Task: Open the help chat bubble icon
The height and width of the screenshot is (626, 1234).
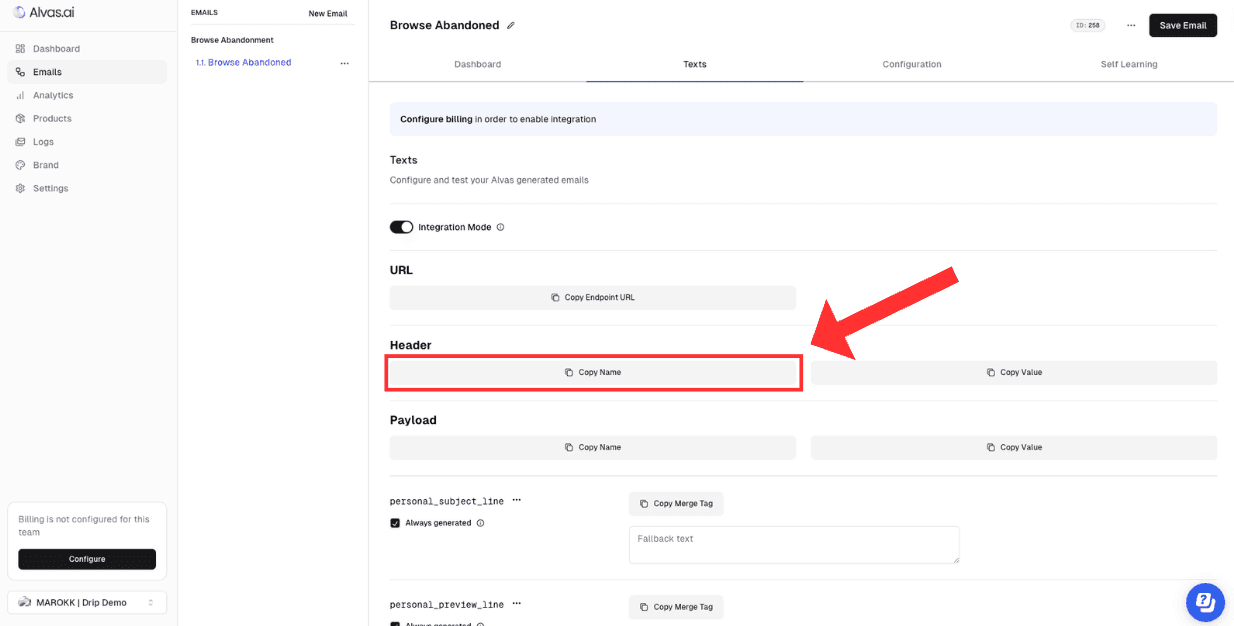Action: 1205,602
